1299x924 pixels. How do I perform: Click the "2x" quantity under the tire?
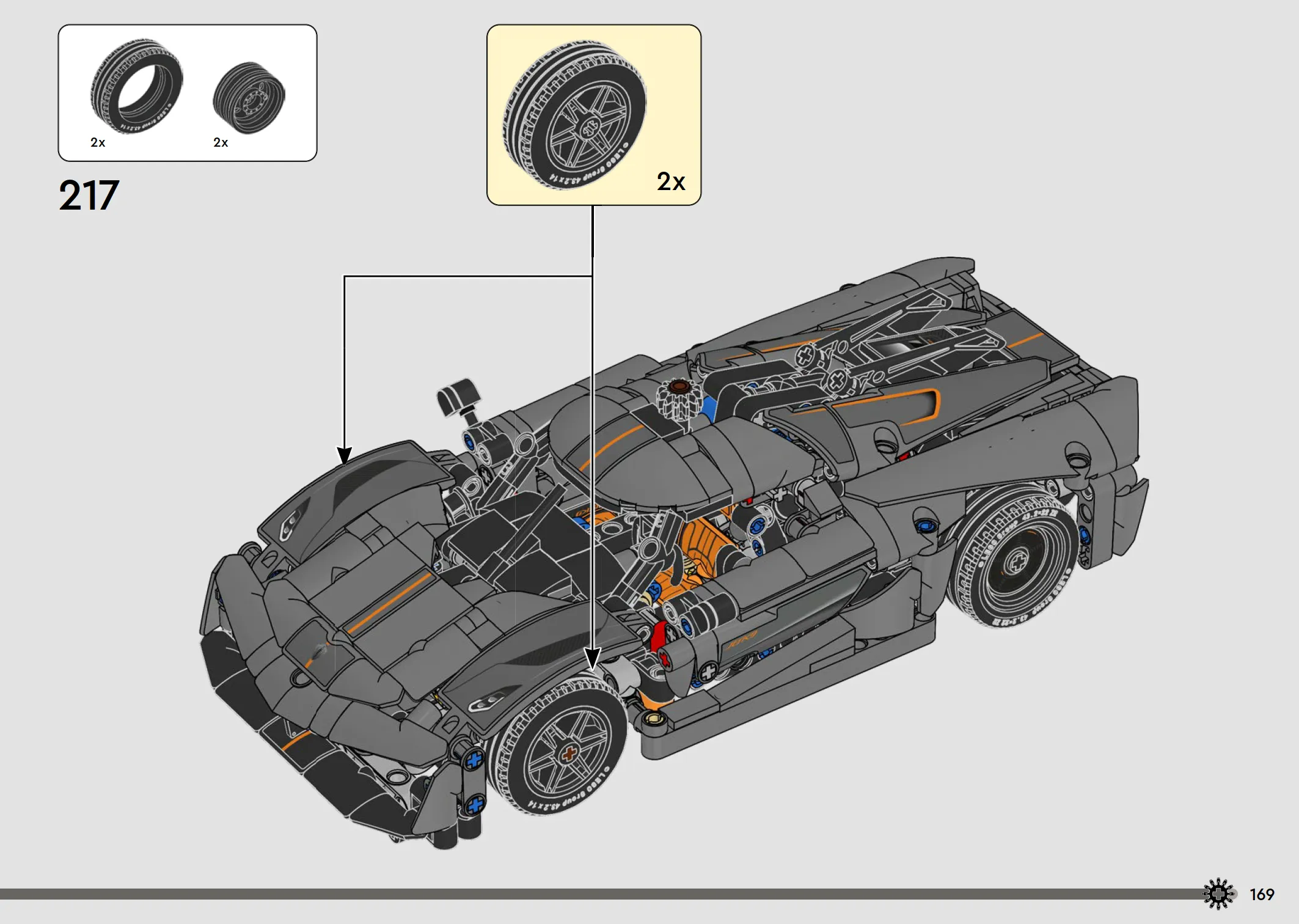(98, 142)
